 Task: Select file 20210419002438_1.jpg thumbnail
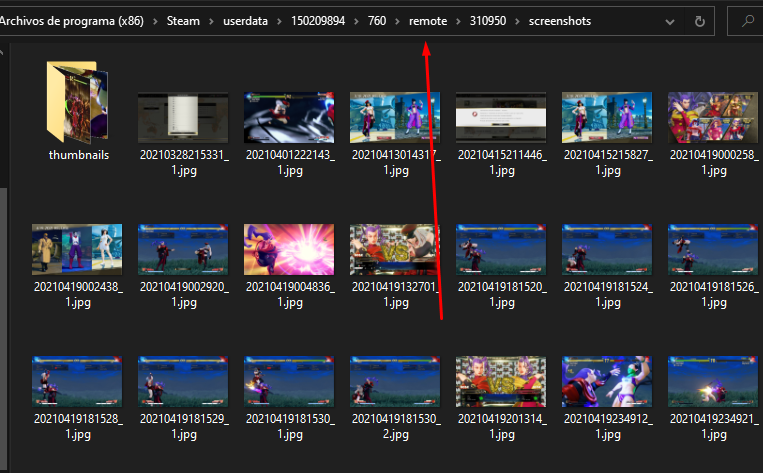tap(77, 249)
